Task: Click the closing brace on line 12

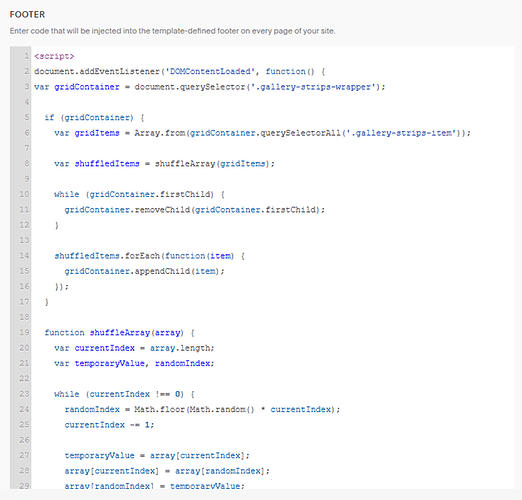Action: click(x=57, y=225)
